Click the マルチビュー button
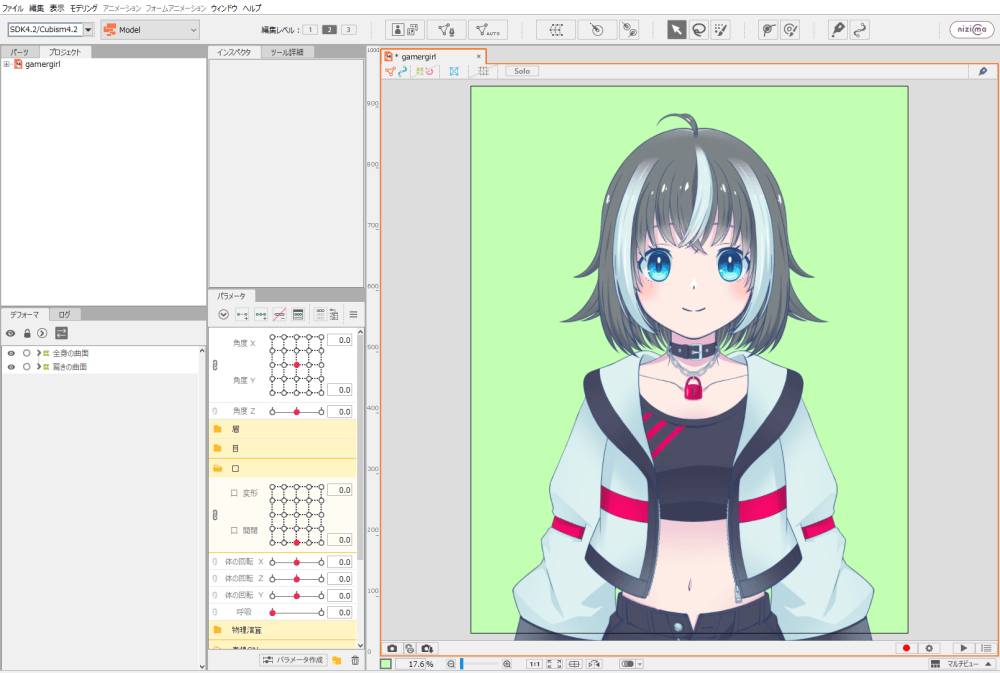Screen dimensions: 1000x673 pyautogui.click(x=962, y=664)
